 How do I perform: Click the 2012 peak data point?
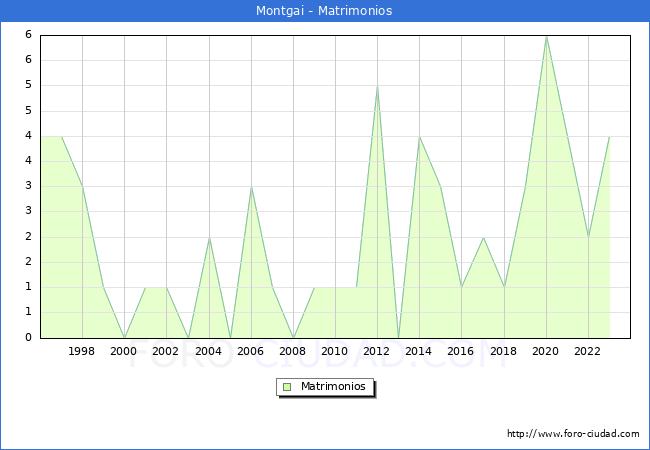tap(377, 86)
